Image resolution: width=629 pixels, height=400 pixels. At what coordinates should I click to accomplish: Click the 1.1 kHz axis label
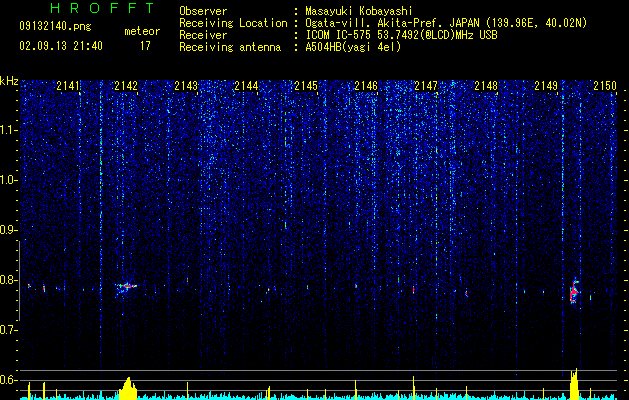click(8, 130)
